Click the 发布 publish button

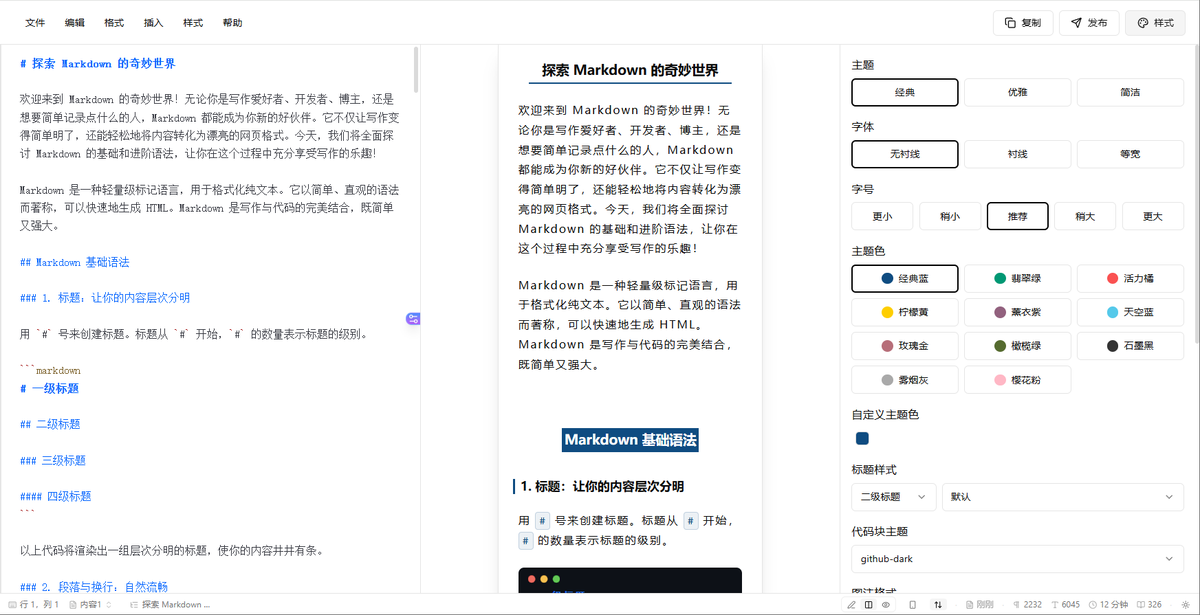pyautogui.click(x=1089, y=23)
